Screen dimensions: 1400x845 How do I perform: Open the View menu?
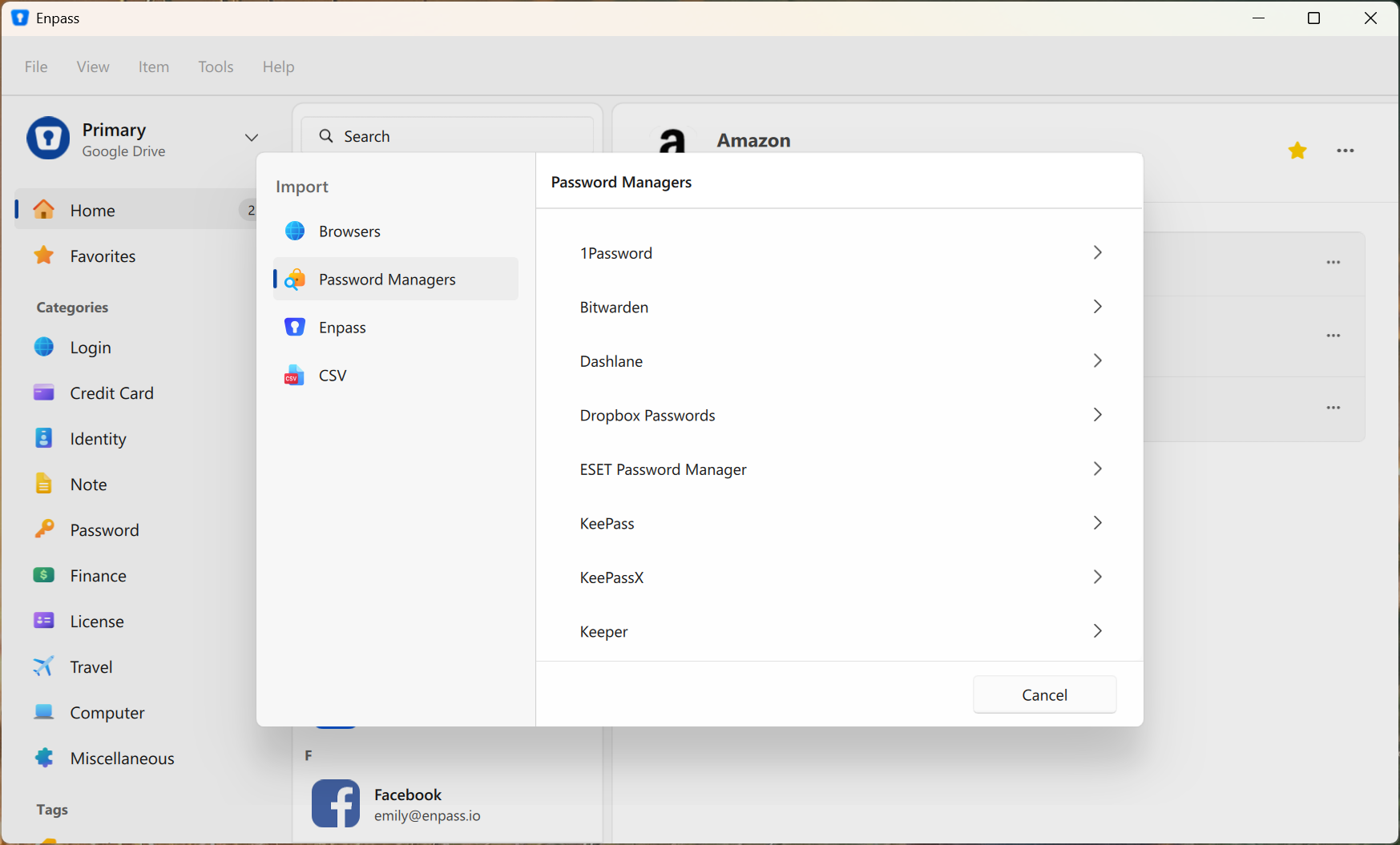(x=93, y=66)
